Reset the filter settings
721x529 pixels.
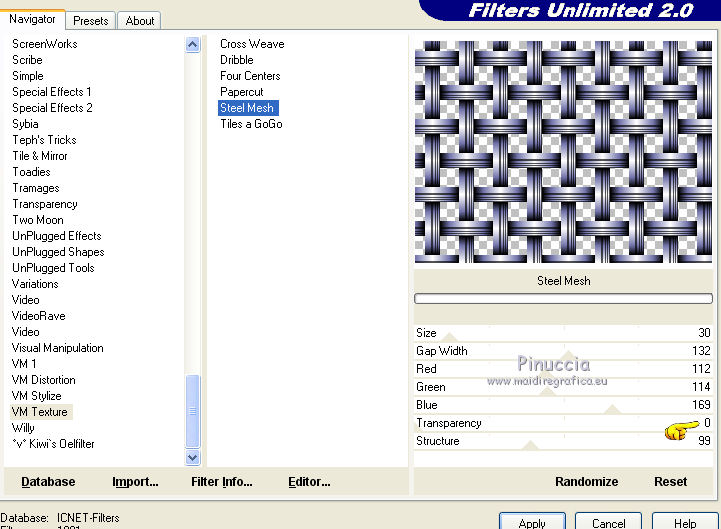pos(670,482)
